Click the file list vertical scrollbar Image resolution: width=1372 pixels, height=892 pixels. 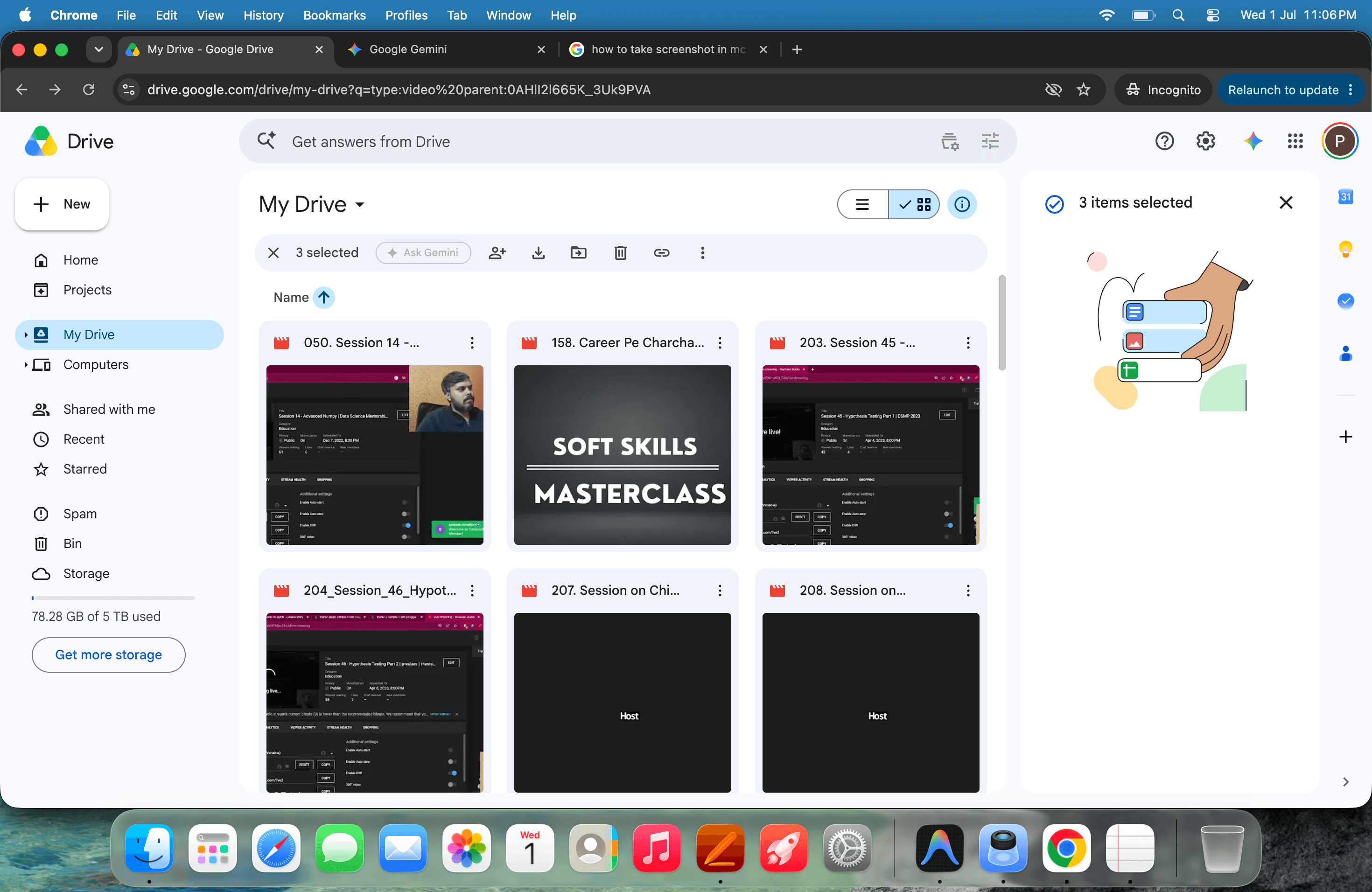1002,323
